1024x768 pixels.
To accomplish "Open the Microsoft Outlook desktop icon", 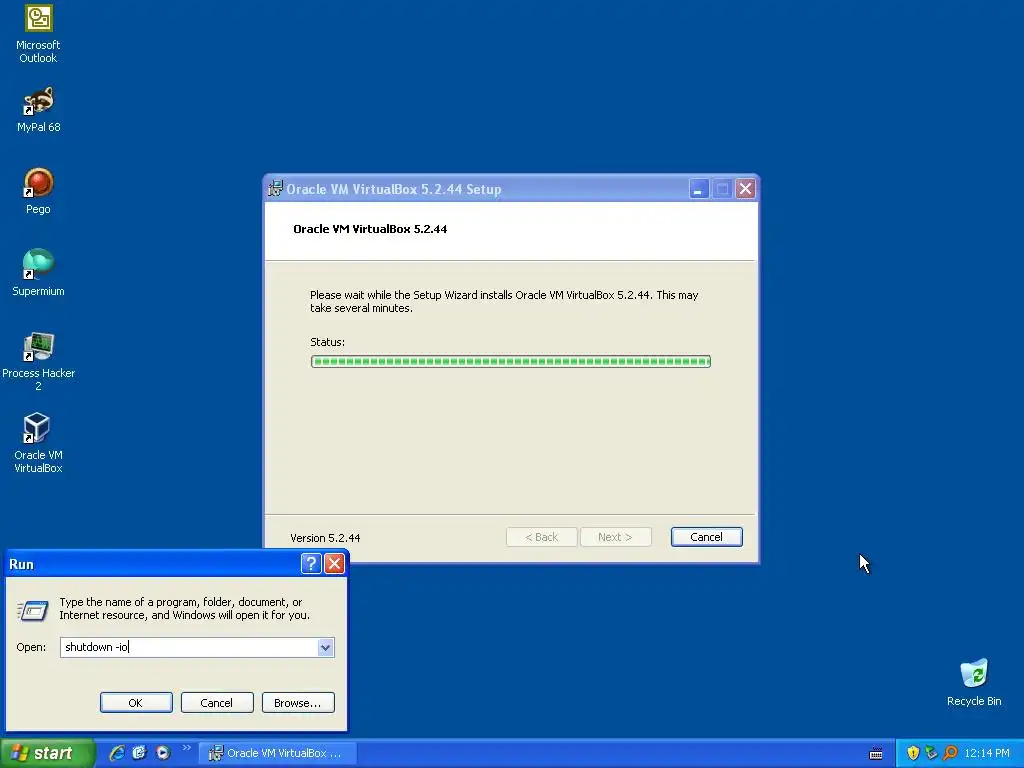I will [x=38, y=35].
